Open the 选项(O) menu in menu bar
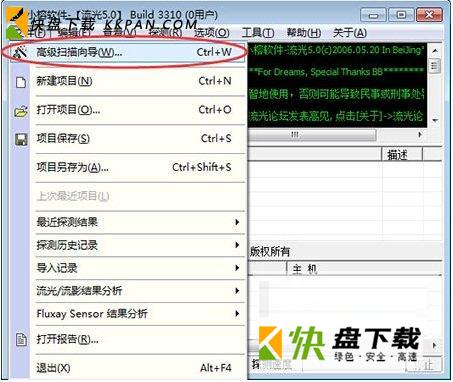Image resolution: width=453 pixels, height=382 pixels. [212, 33]
